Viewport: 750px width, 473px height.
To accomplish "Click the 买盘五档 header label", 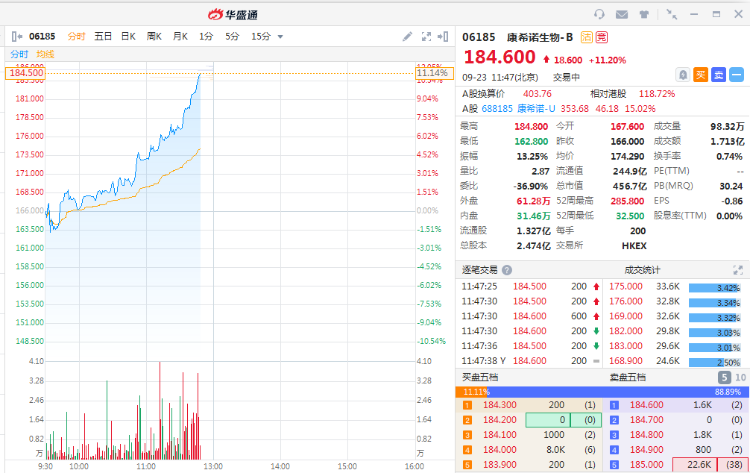I will tap(480, 377).
